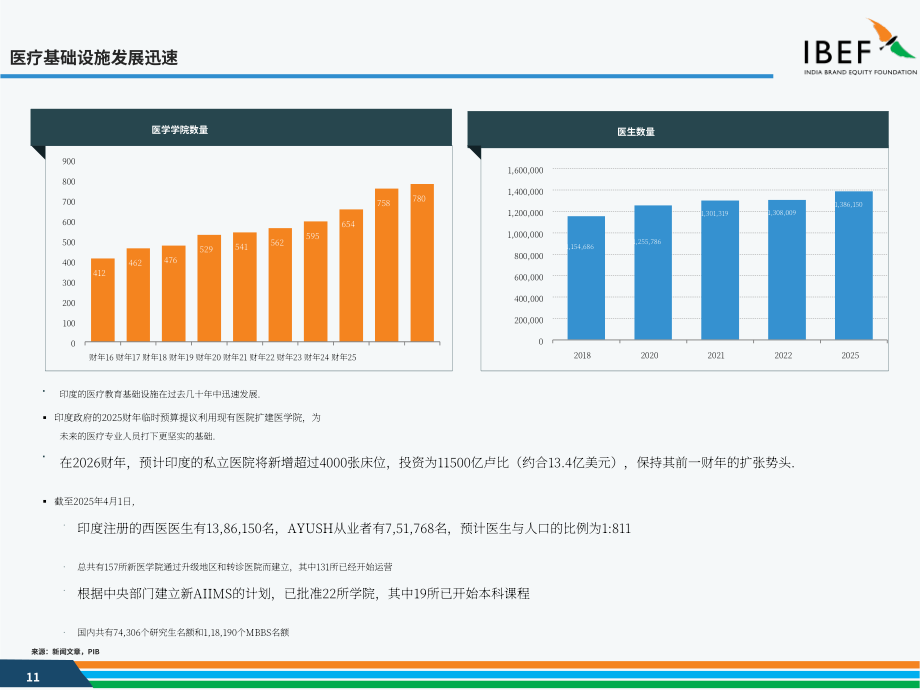Select the line about new AIIMS 22所学院
This screenshot has width=920, height=690.
coord(303,594)
